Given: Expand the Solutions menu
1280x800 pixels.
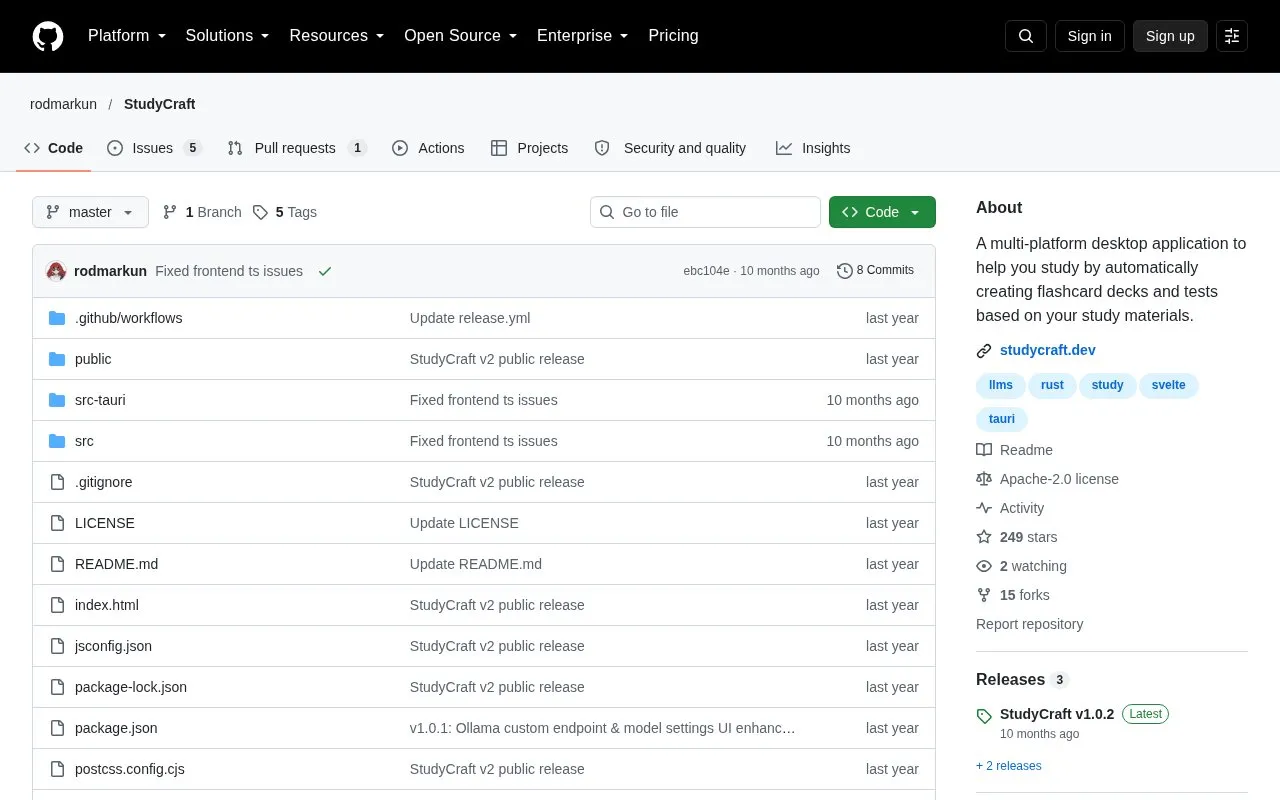Looking at the screenshot, I should (x=228, y=36).
